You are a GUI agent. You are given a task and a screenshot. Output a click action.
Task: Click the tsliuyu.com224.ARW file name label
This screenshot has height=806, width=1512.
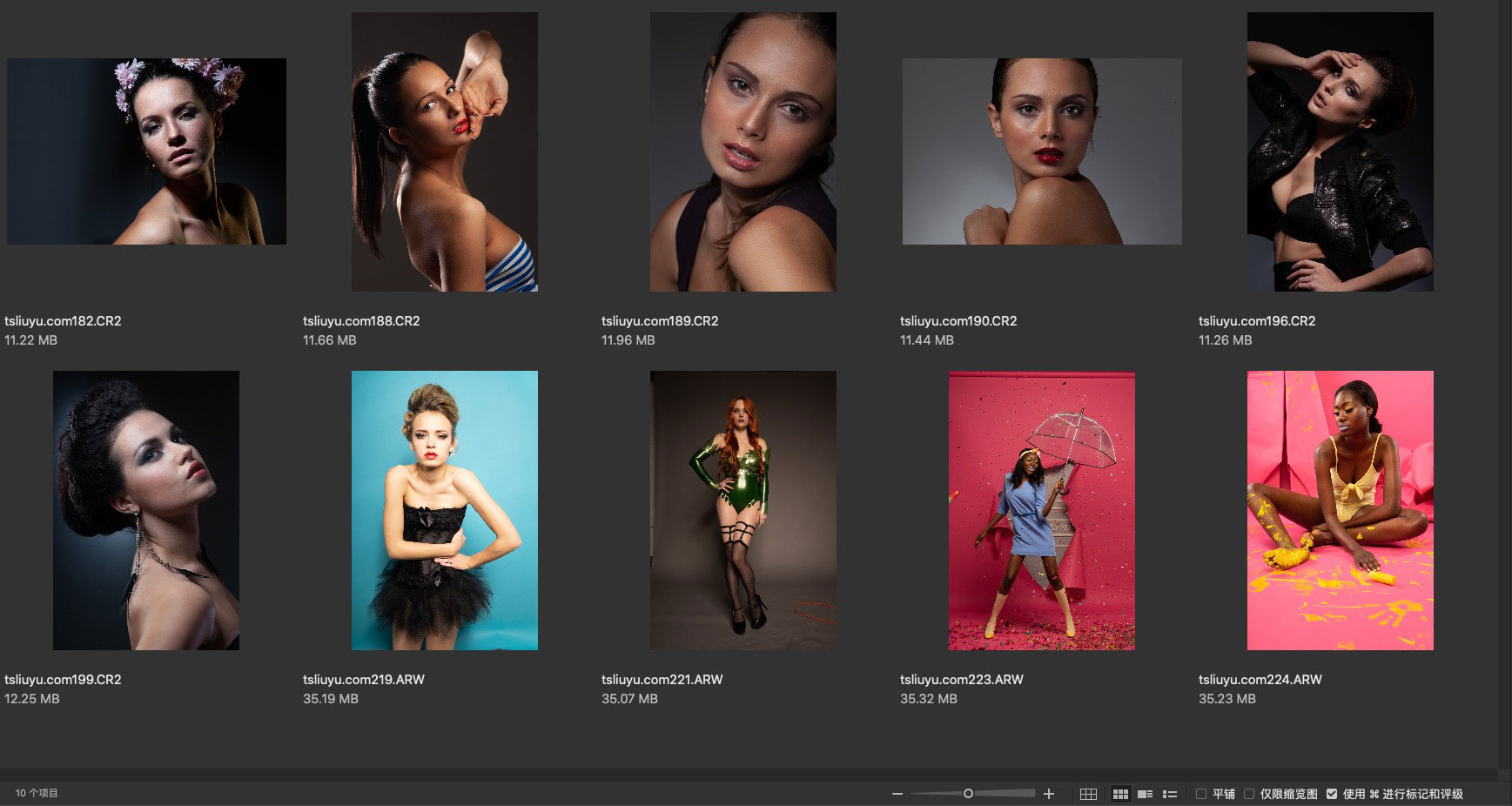1260,680
